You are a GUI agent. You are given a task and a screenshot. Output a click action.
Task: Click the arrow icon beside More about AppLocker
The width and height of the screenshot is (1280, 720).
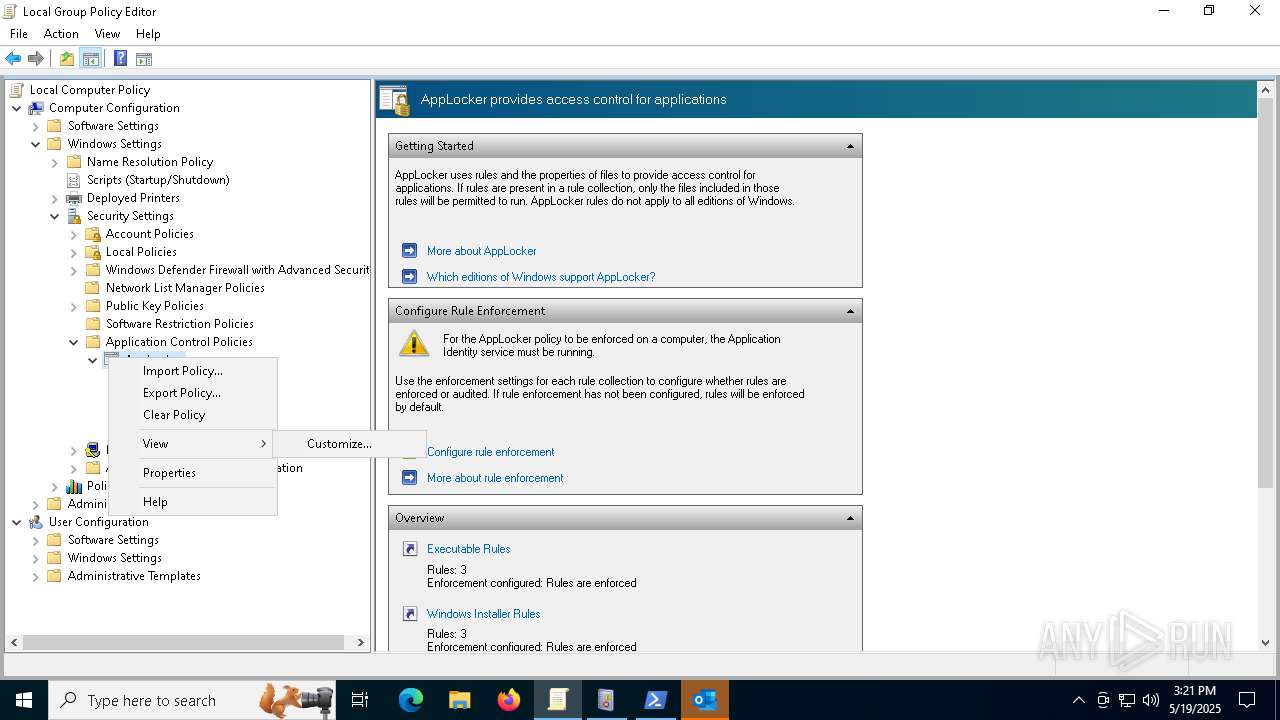[409, 251]
